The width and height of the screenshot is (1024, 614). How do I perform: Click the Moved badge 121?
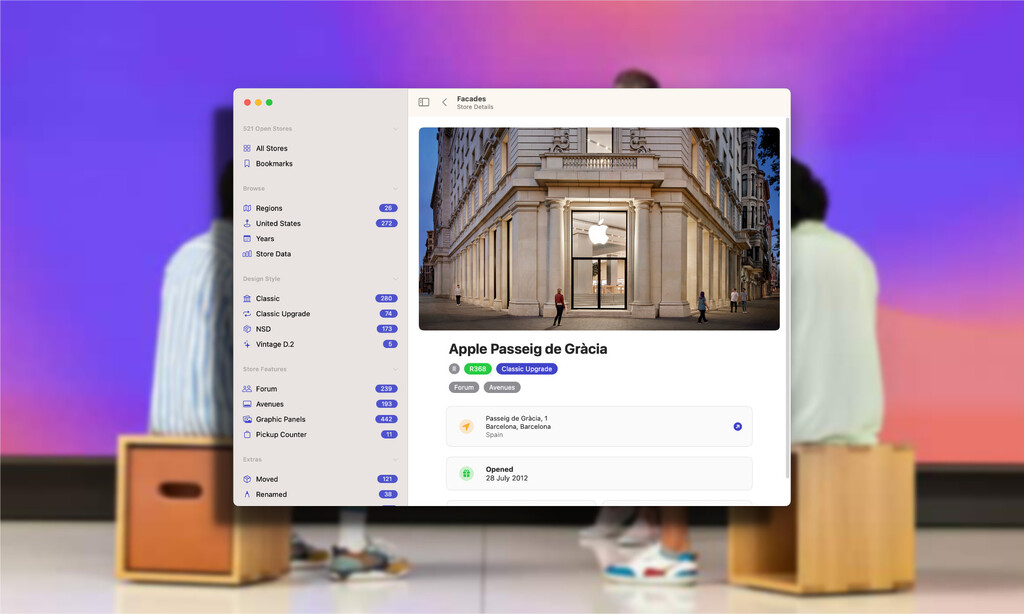[387, 479]
